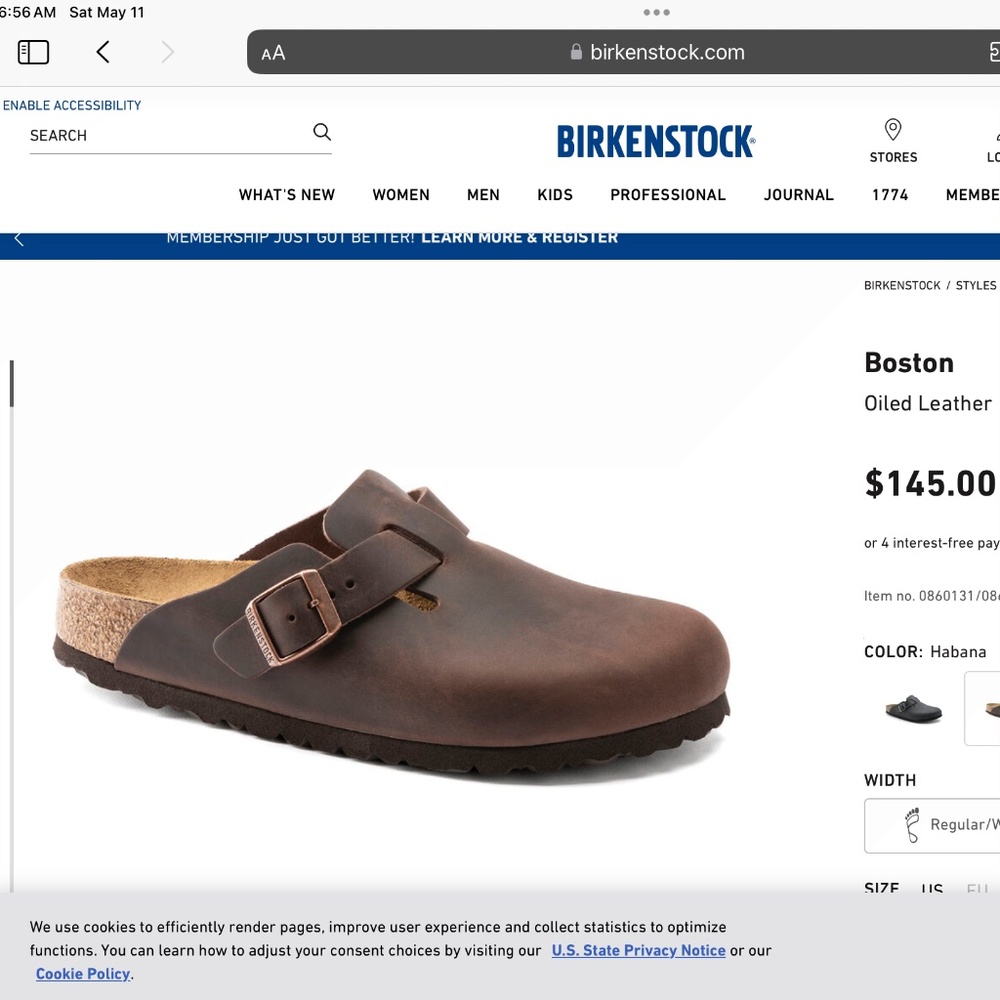Viewport: 1000px width, 1000px height.
Task: Open the Stores locator pin
Action: coord(893,140)
